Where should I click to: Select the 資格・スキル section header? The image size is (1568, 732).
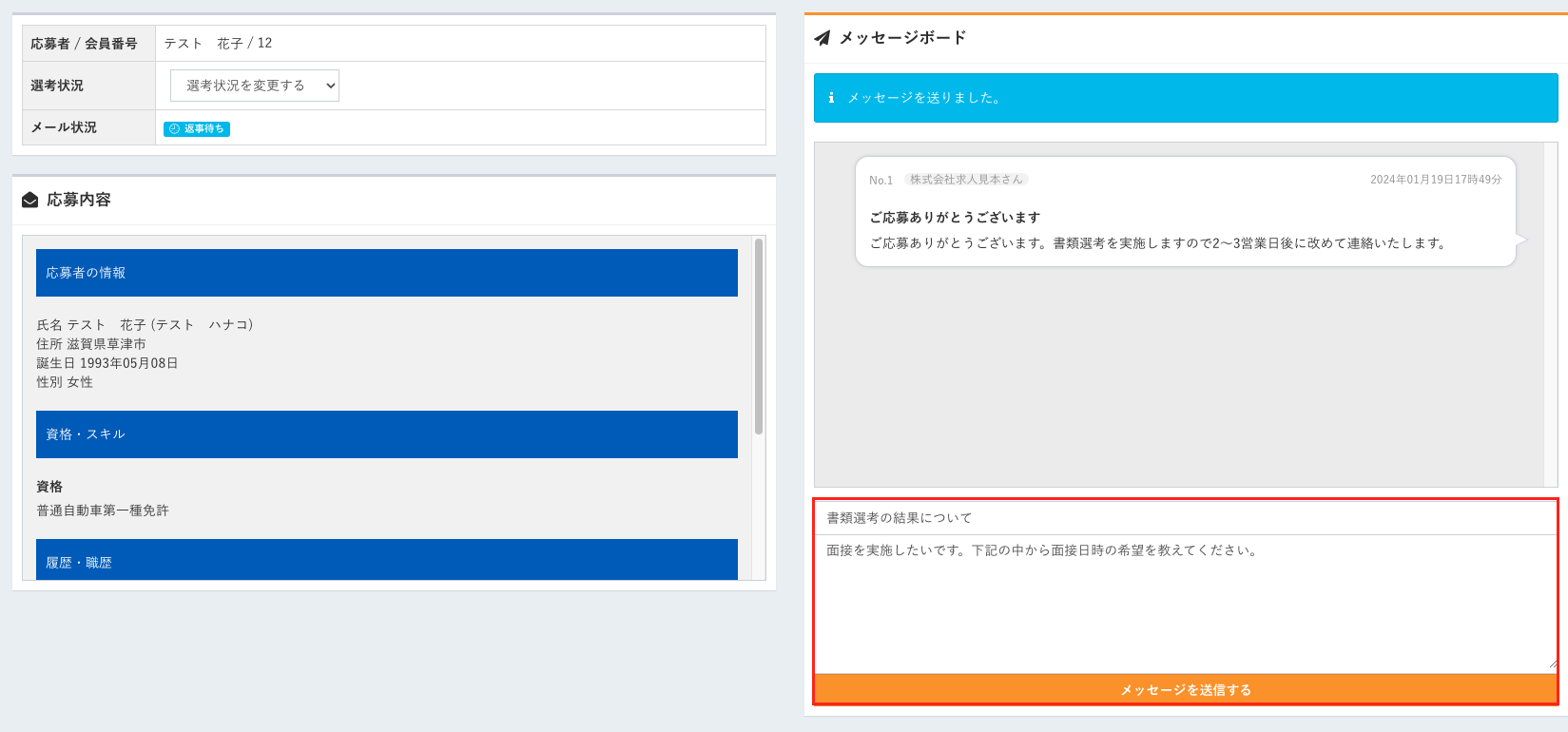click(x=387, y=434)
